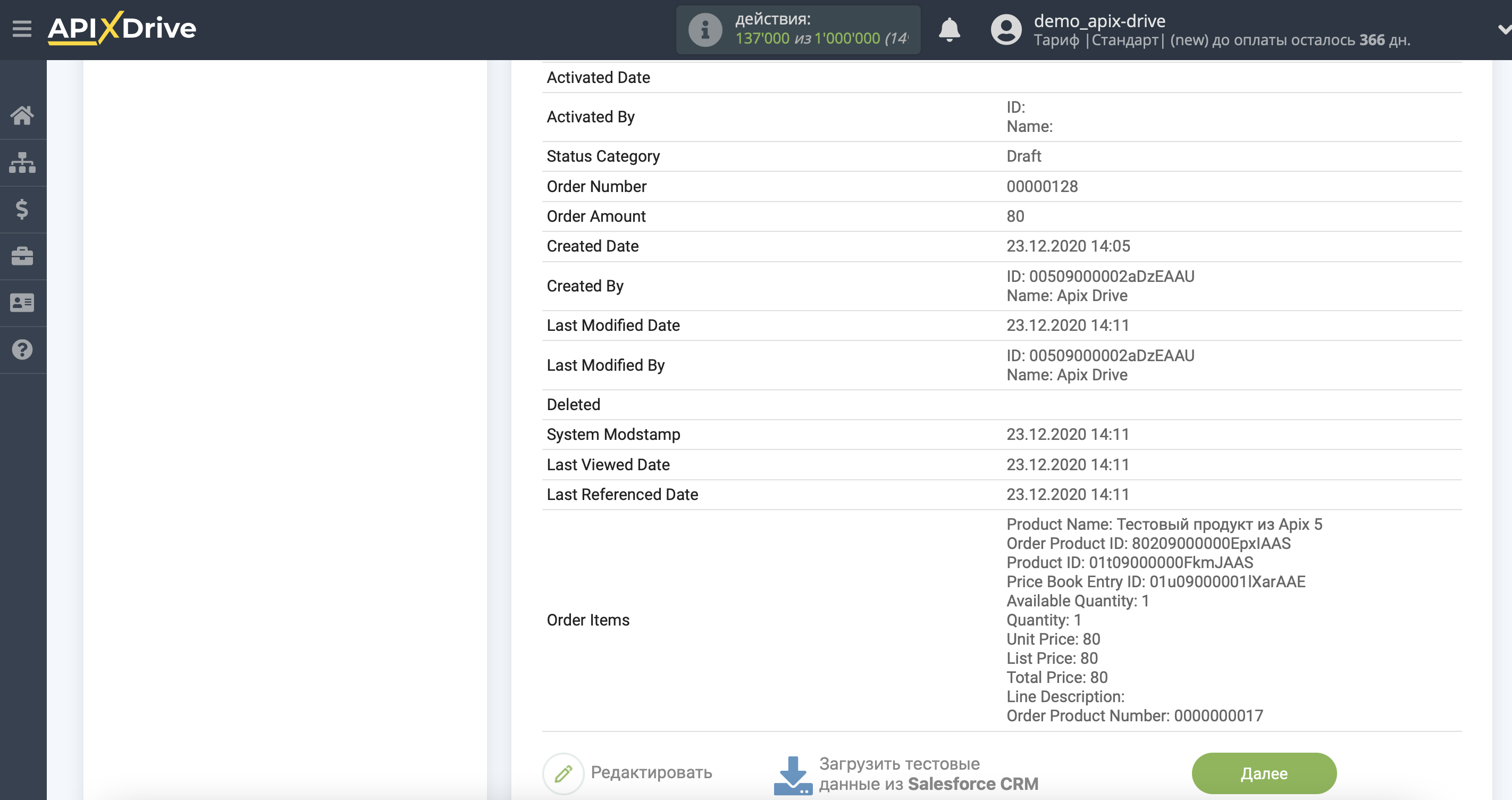Click the Order Number label
The width and height of the screenshot is (1512, 800).
click(x=597, y=186)
